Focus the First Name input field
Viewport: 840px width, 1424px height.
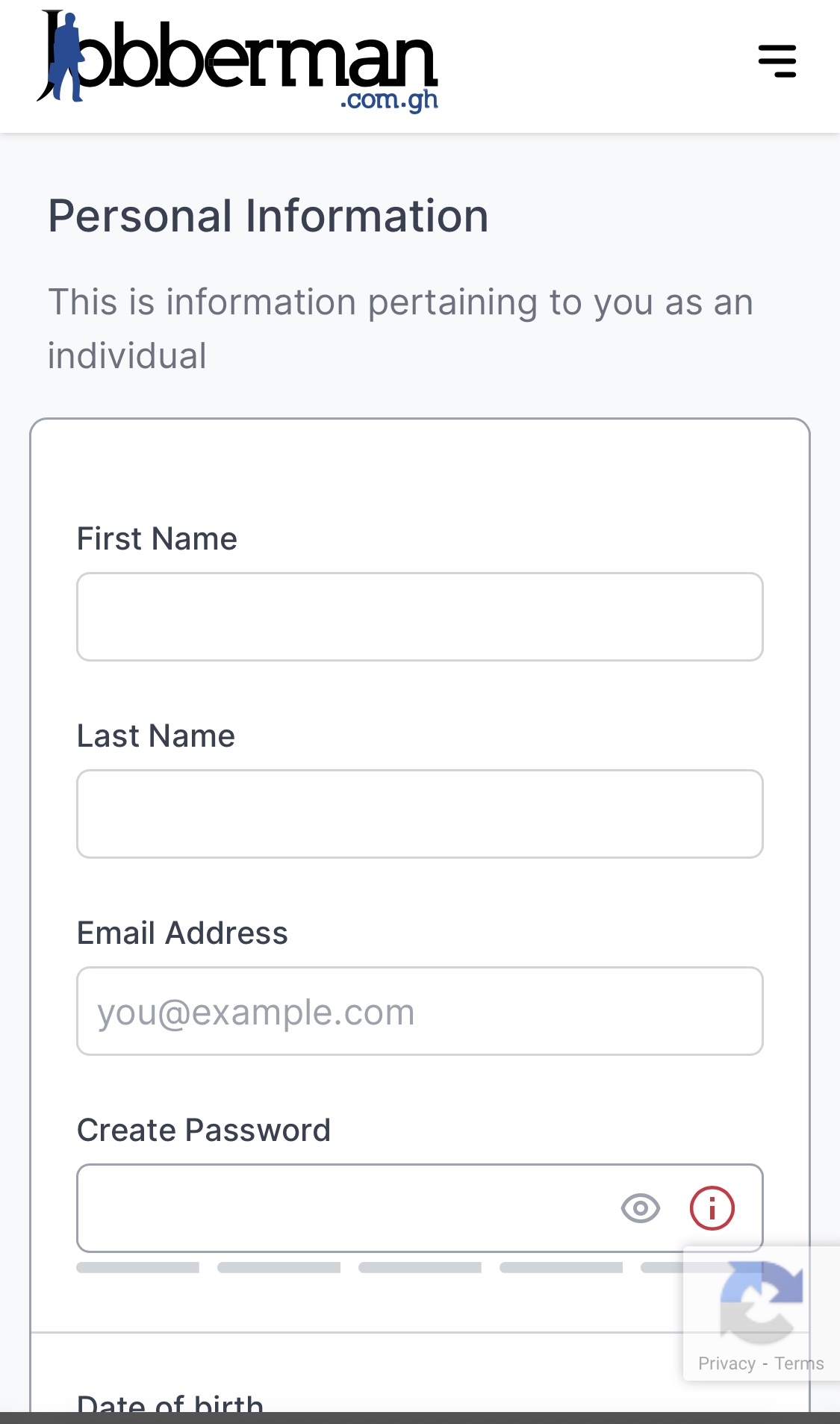pos(420,617)
